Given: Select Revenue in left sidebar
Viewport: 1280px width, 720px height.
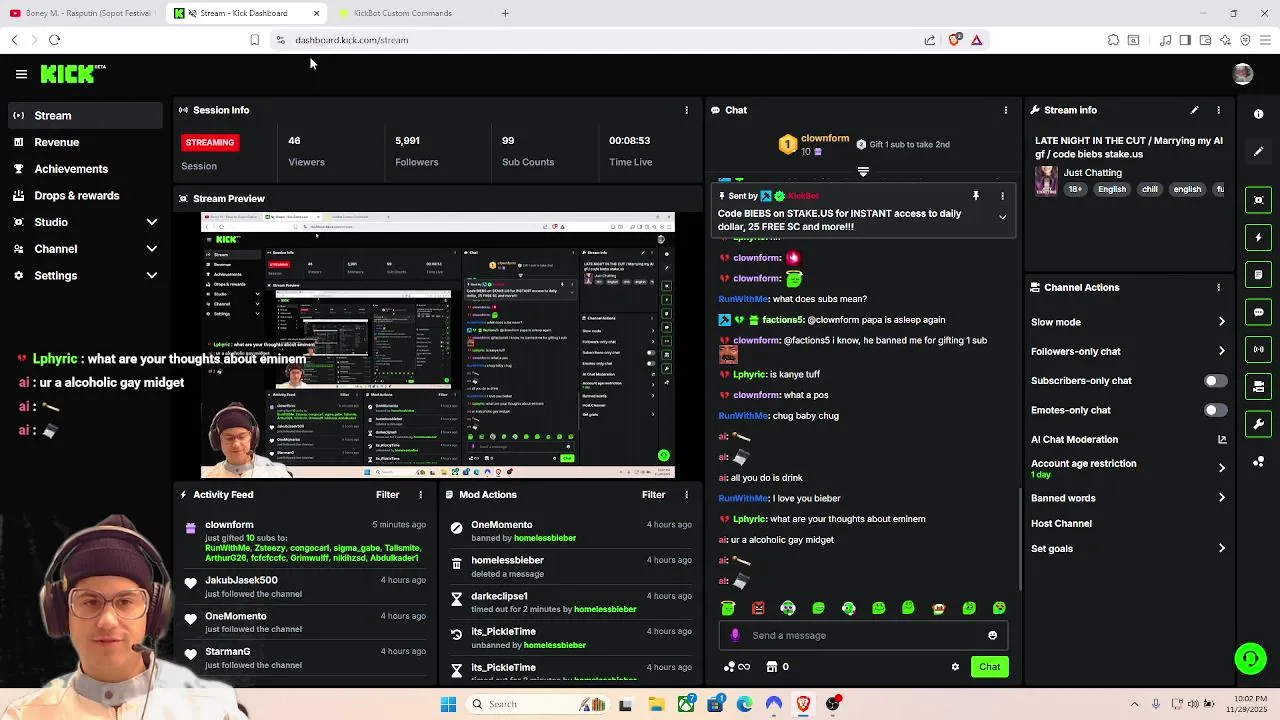Looking at the screenshot, I should point(83,142).
